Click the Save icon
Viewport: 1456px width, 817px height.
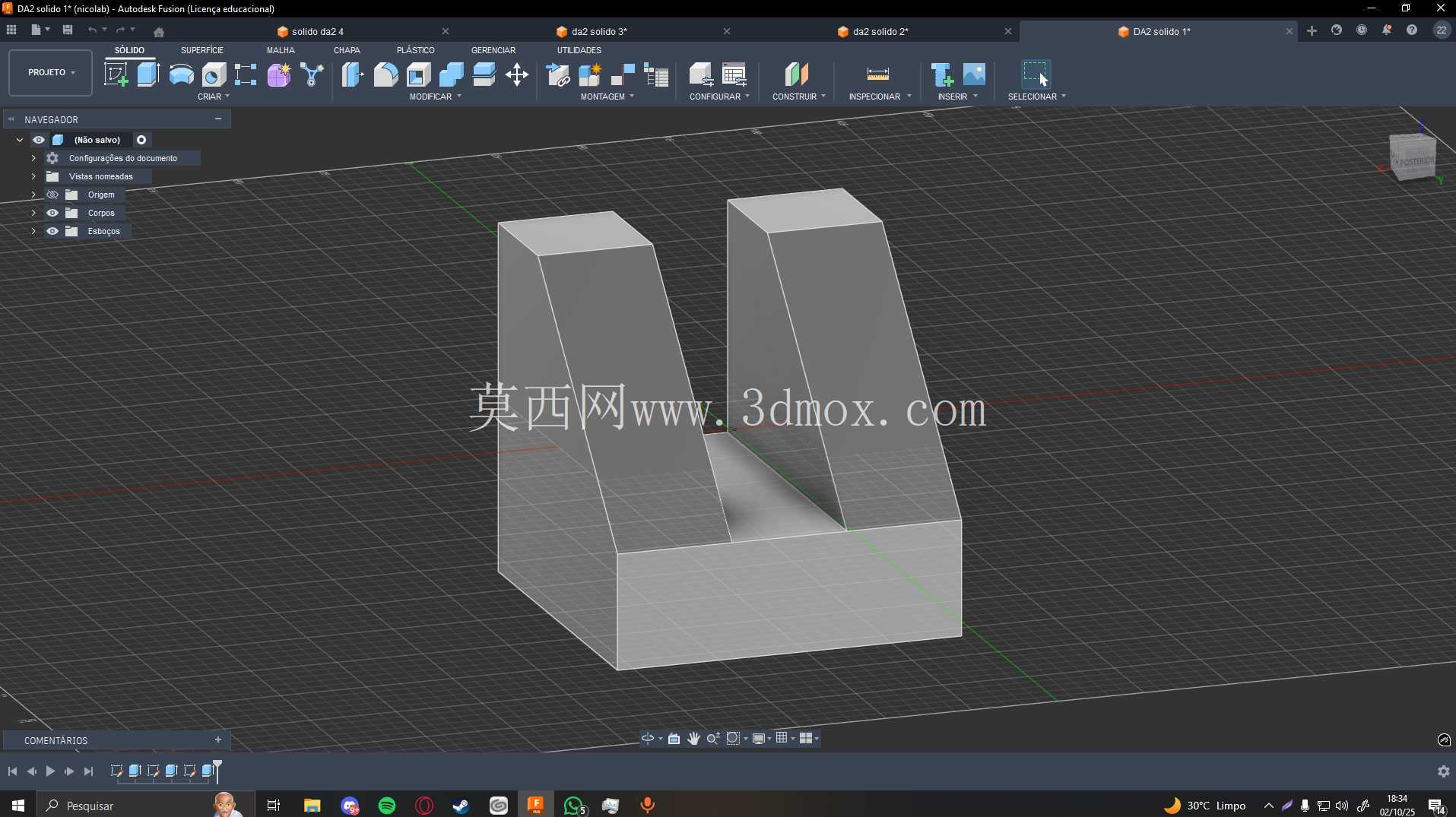point(67,30)
